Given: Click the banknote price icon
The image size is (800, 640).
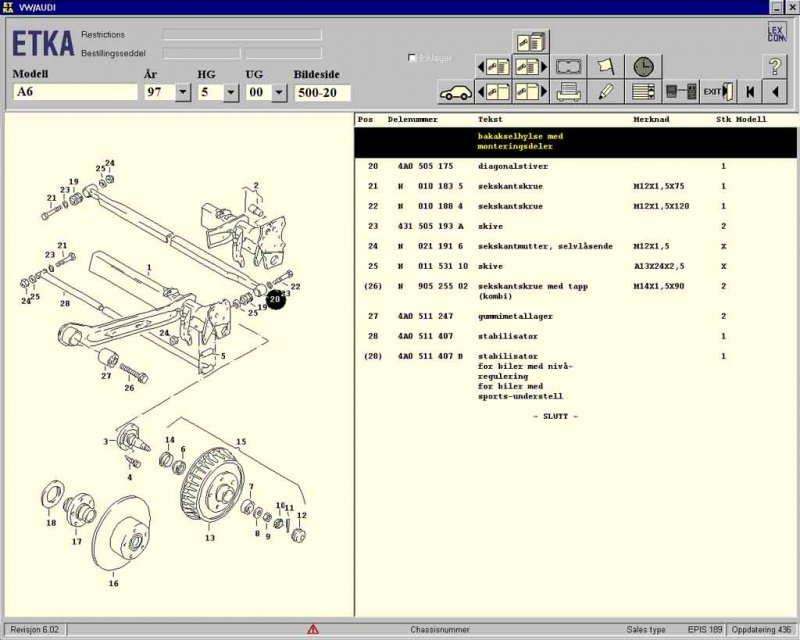Looking at the screenshot, I should click(570, 67).
